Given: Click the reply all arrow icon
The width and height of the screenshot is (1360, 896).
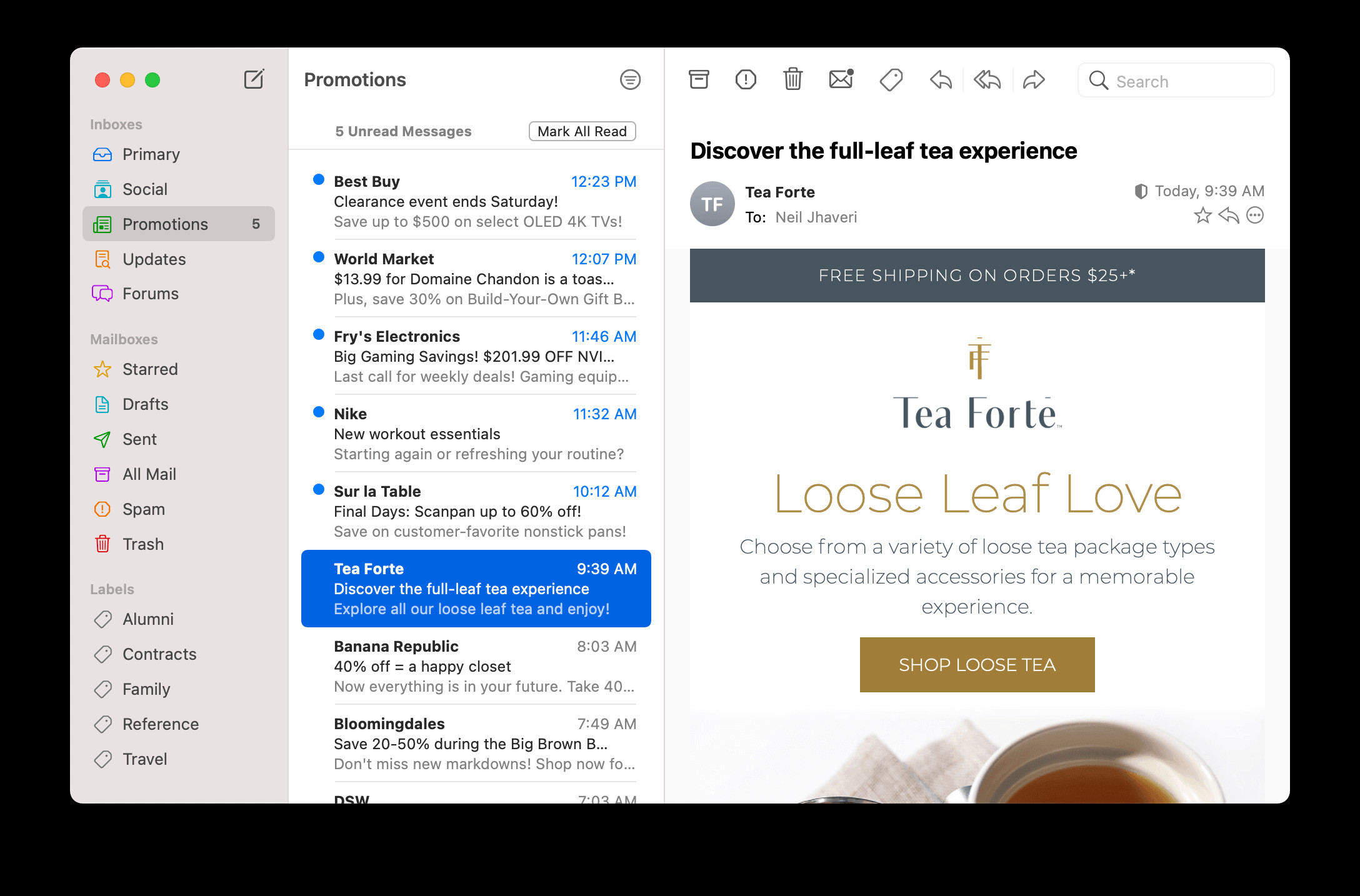Looking at the screenshot, I should 987,80.
